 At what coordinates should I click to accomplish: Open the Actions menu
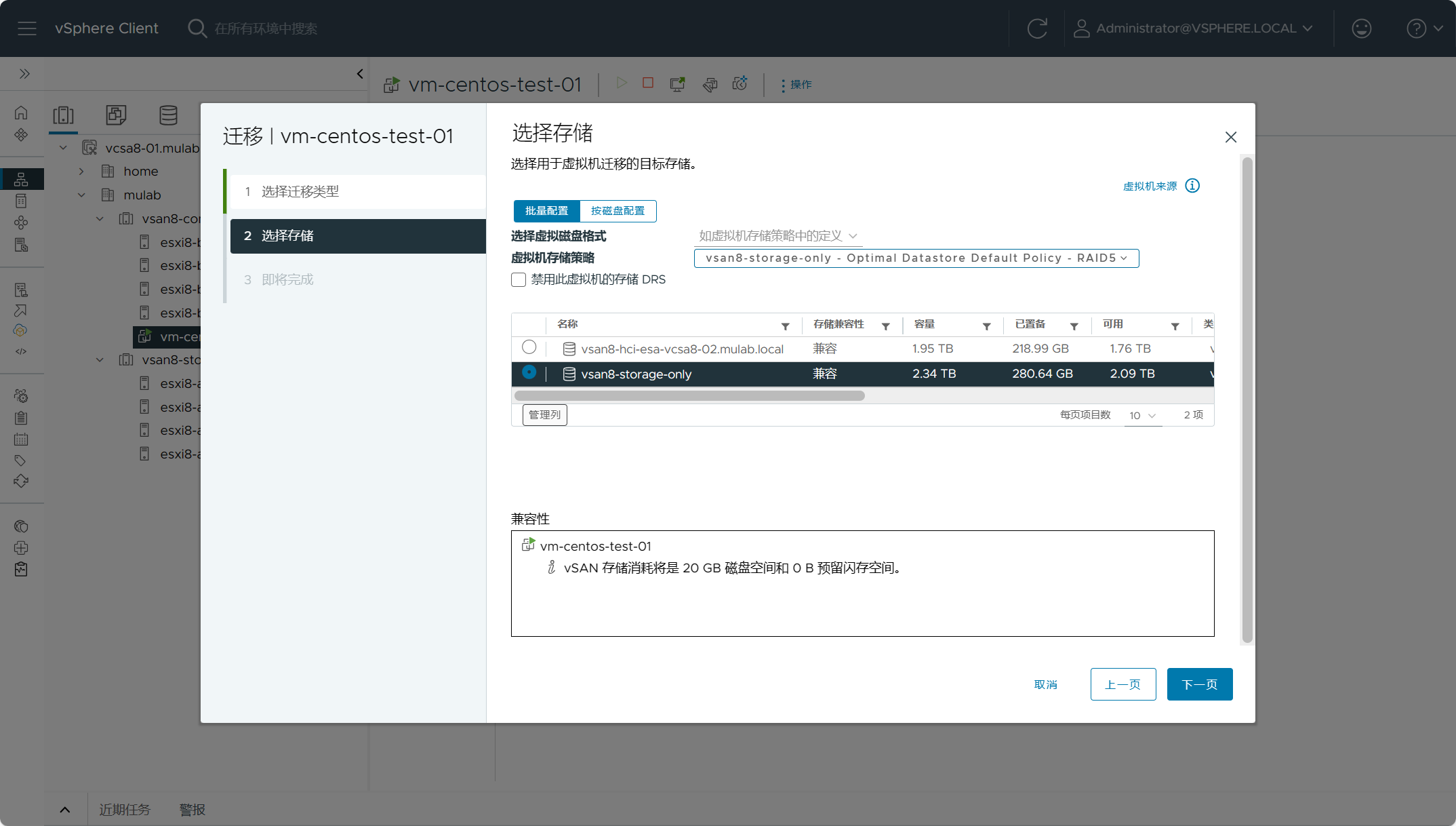coord(797,85)
